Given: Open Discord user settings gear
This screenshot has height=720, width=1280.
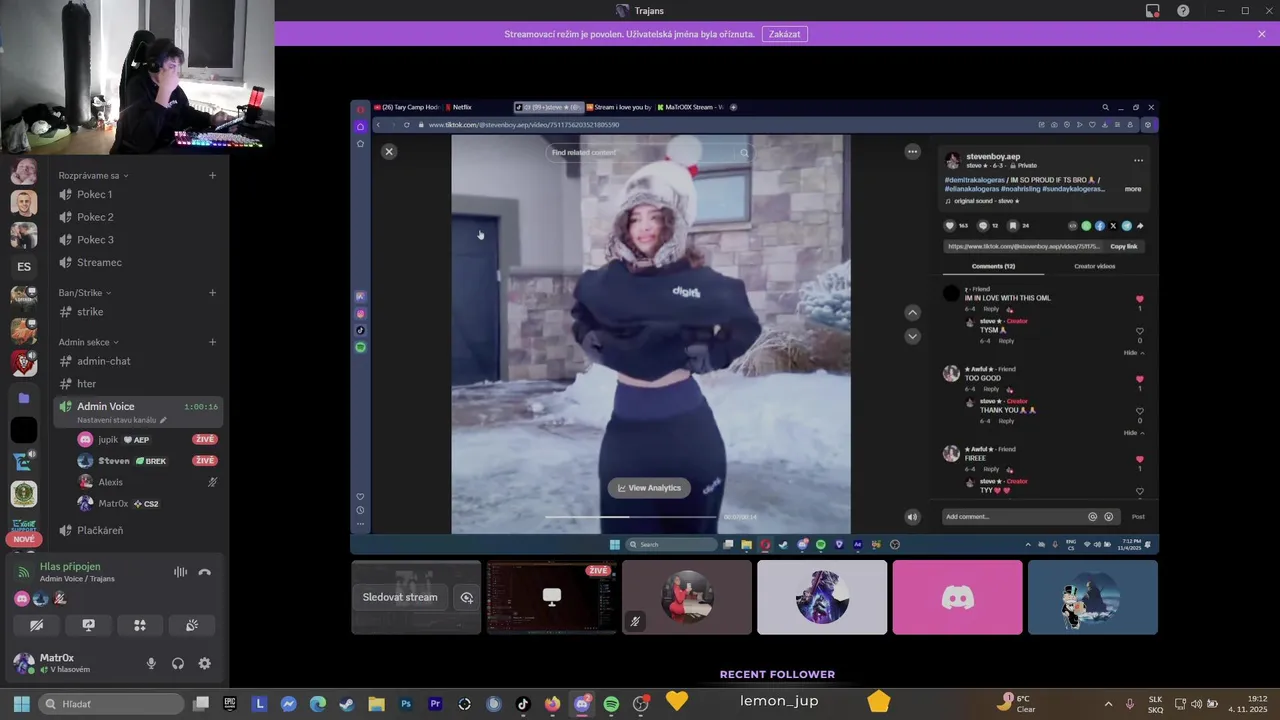Looking at the screenshot, I should point(205,663).
